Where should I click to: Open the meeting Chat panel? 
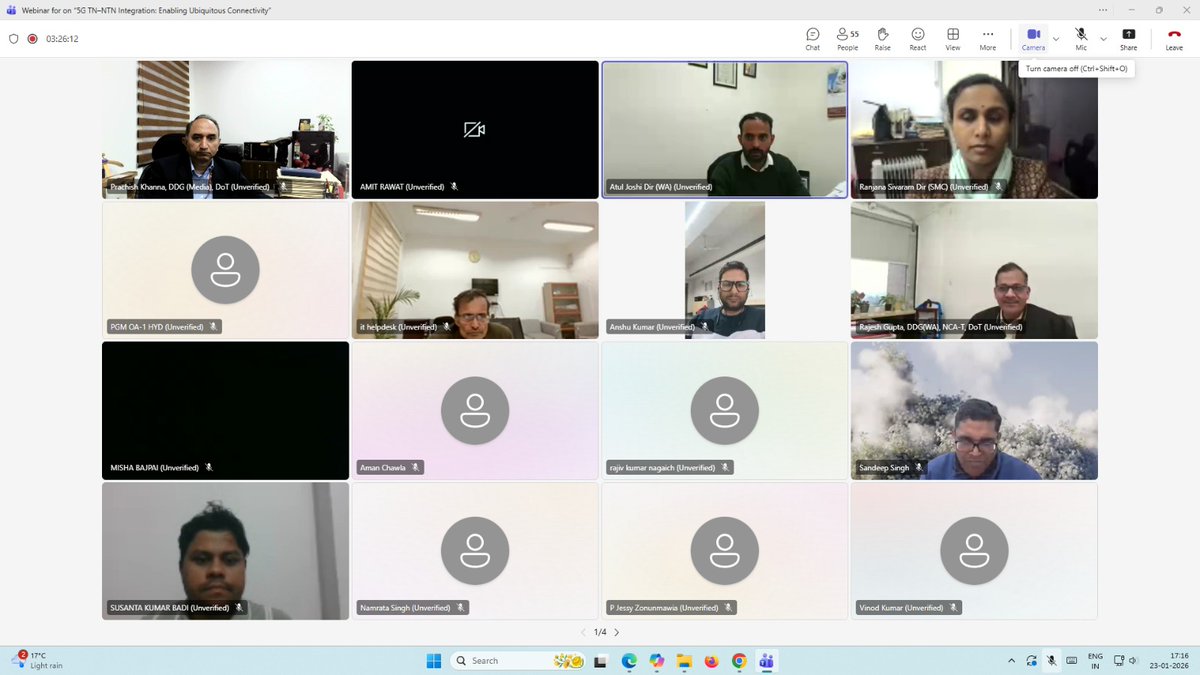click(812, 38)
